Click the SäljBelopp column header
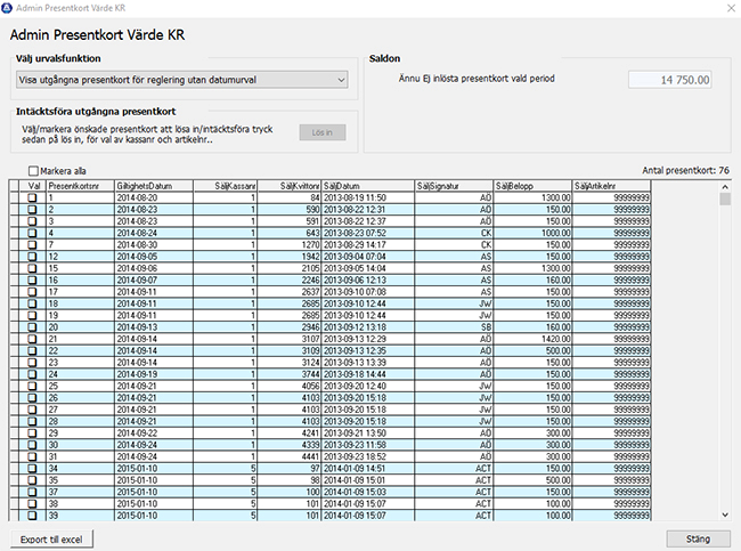The width and height of the screenshot is (741, 551). 533,186
